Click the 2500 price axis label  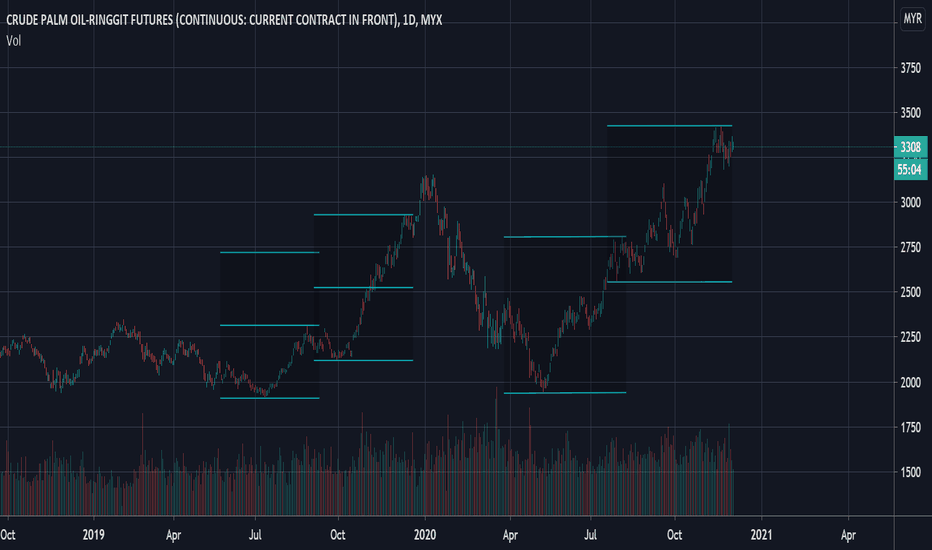tap(910, 292)
